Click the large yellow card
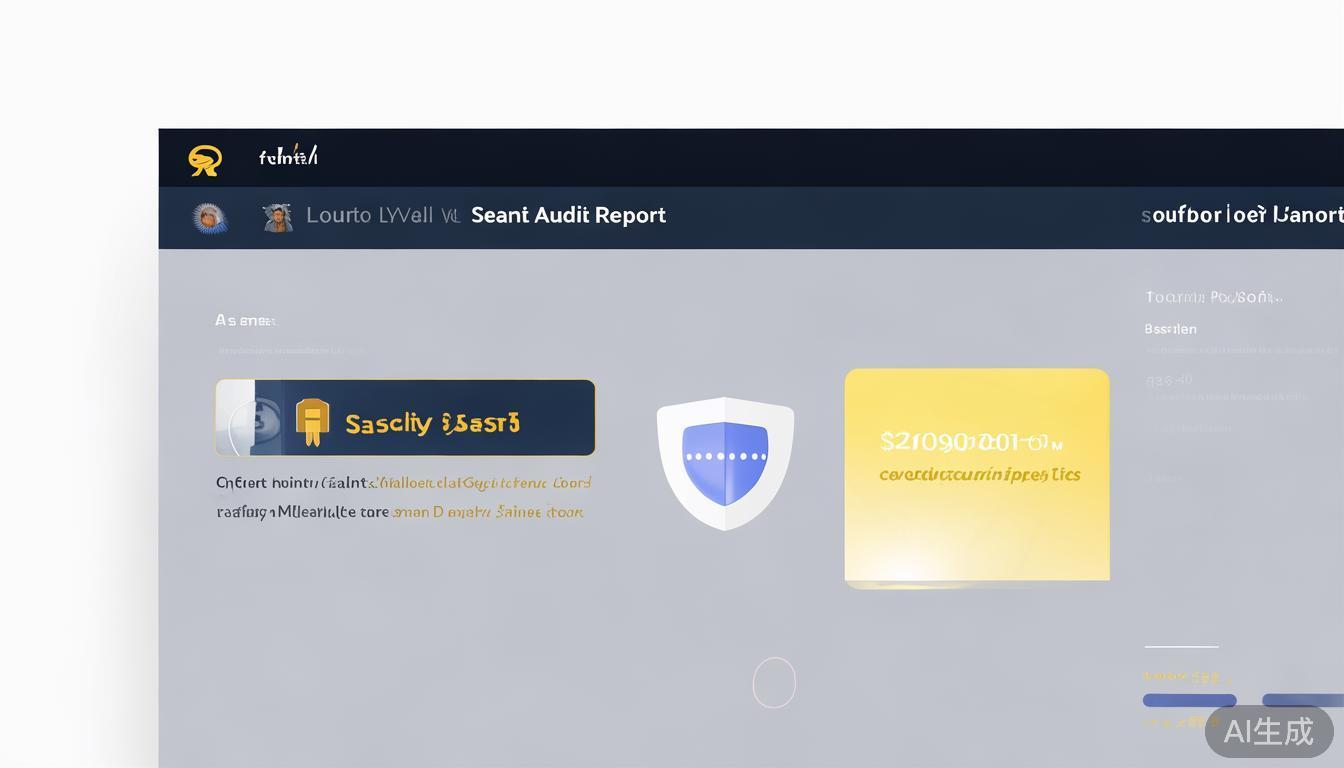This screenshot has width=1344, height=768. tap(977, 475)
